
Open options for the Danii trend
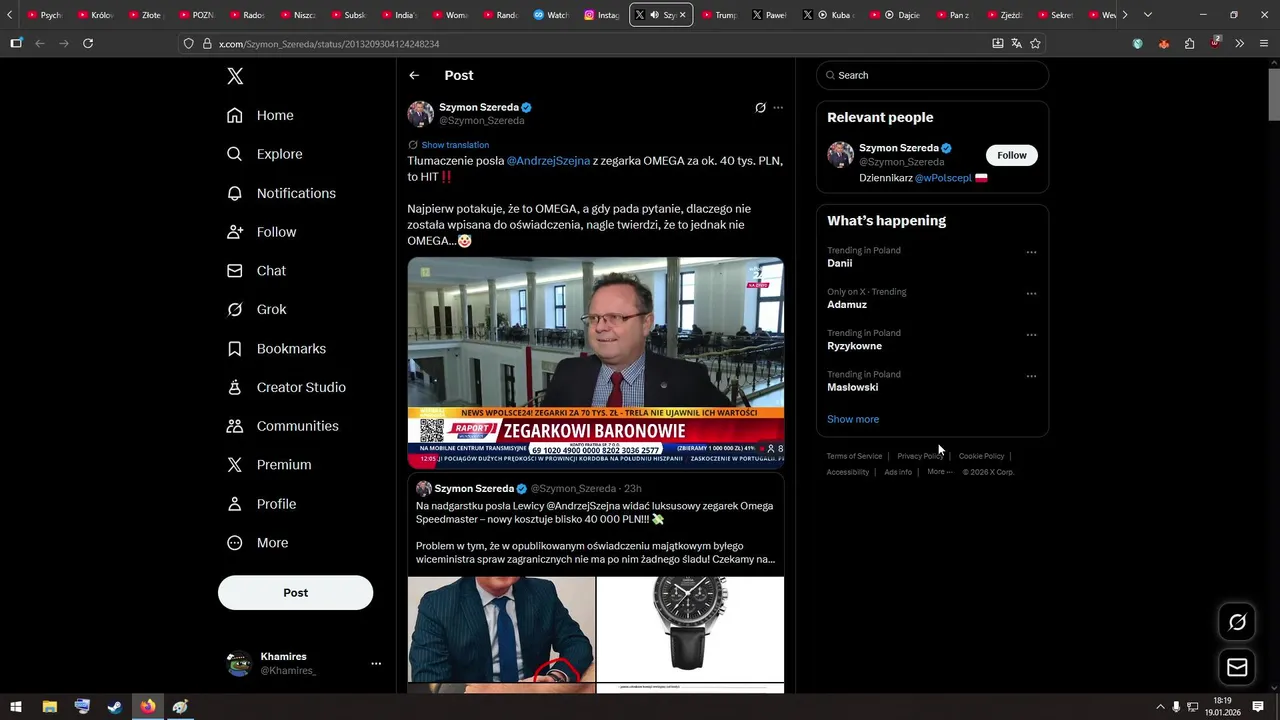pos(1031,252)
